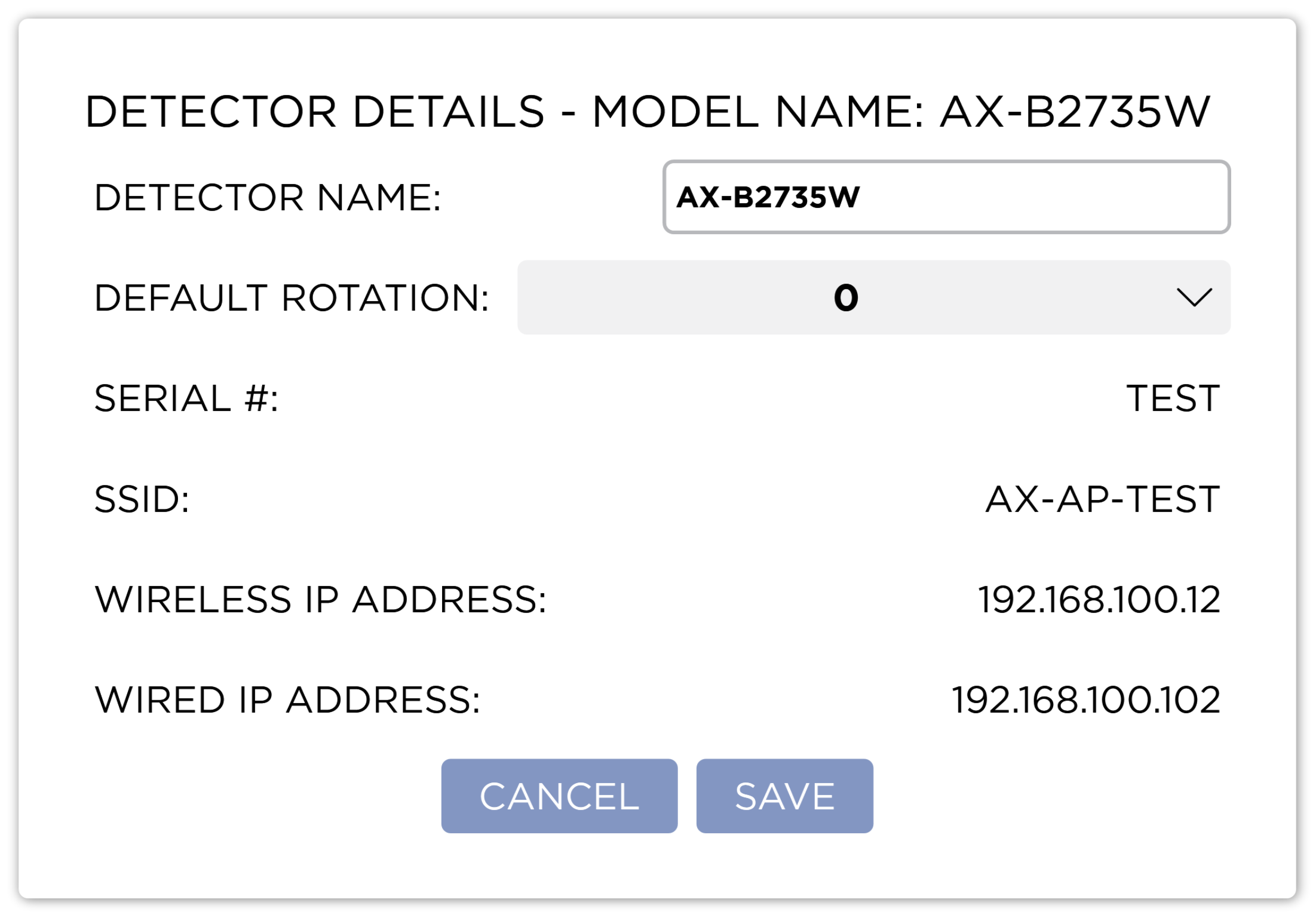1316x918 pixels.
Task: Click the Wired IP Address label
Action: (287, 700)
